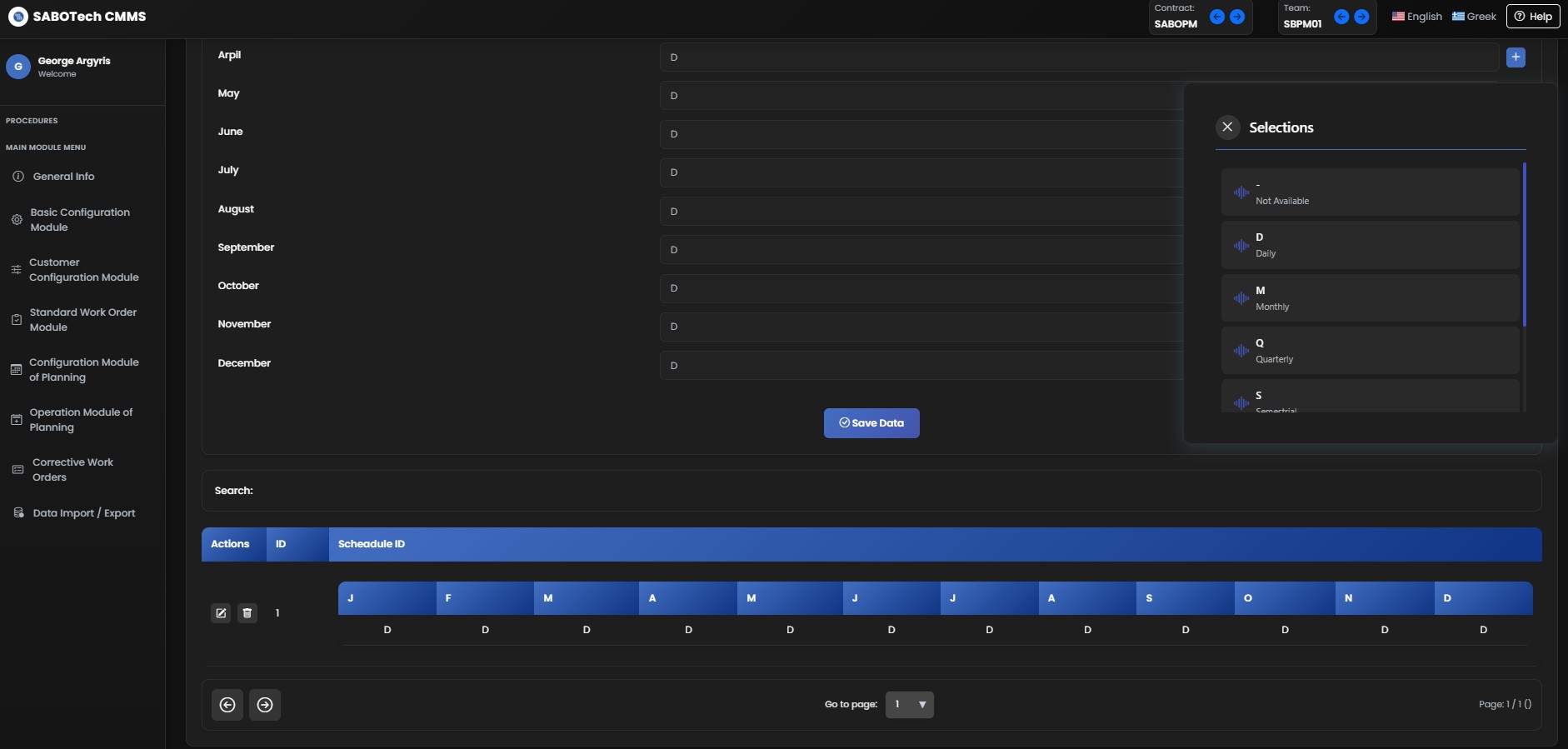Image resolution: width=1568 pixels, height=749 pixels.
Task: Click the Save Data button
Action: click(871, 423)
